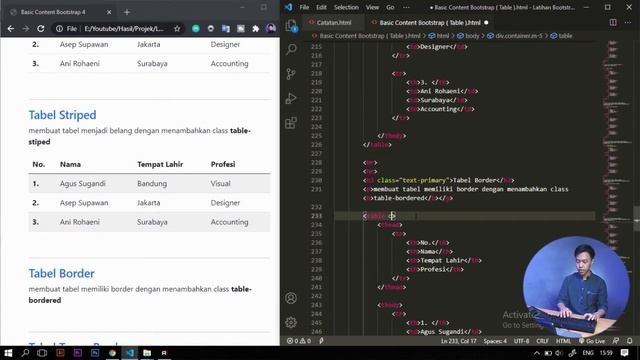Image resolution: width=640 pixels, height=360 pixels.
Task: Go back in the Chrome browser
Action: point(11,29)
